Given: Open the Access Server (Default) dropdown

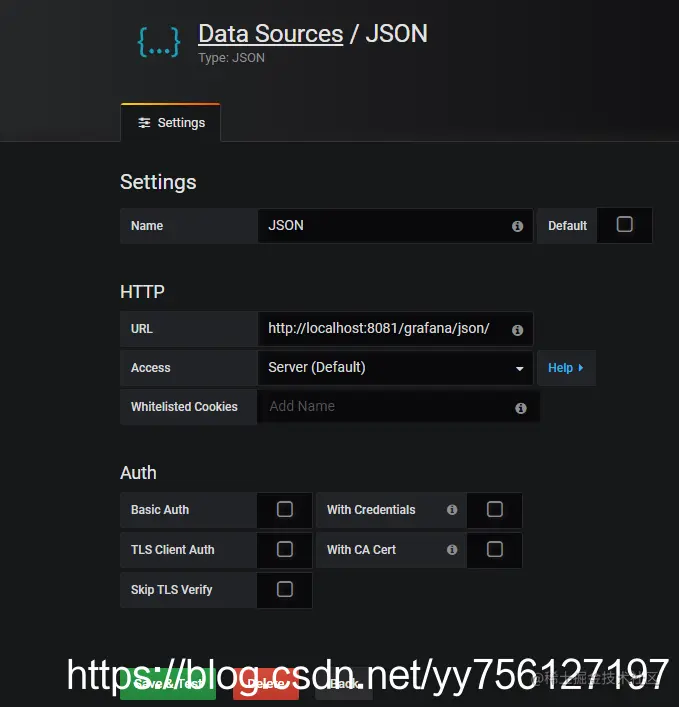Looking at the screenshot, I should (x=395, y=368).
